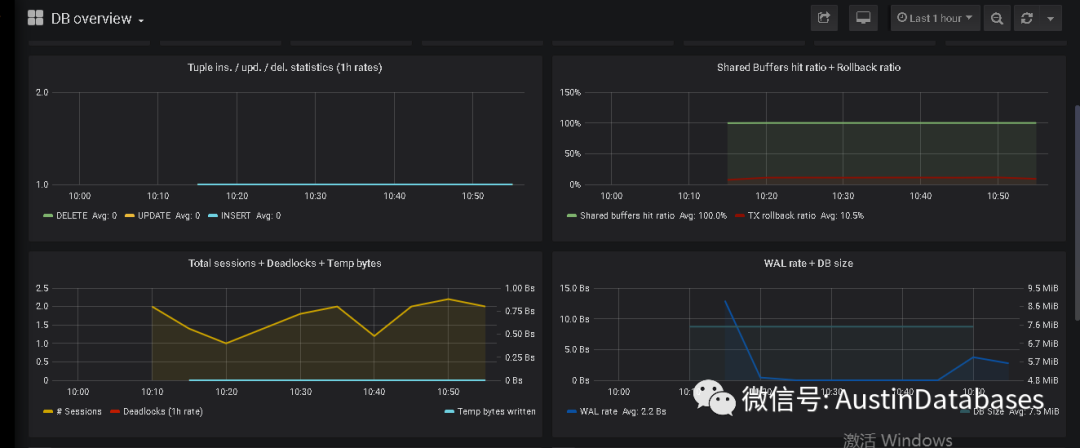Open the refresh interval dropdown arrow
1080x448 pixels.
[1050, 18]
